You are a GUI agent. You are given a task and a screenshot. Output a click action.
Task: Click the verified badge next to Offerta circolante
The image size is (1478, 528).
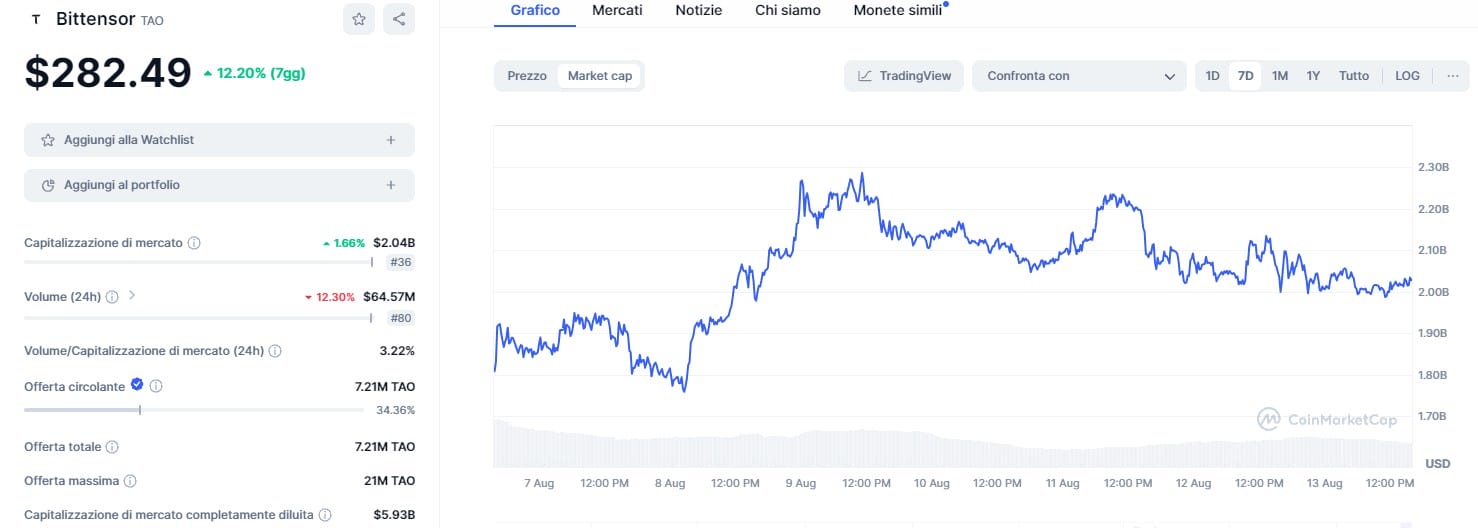(x=137, y=385)
